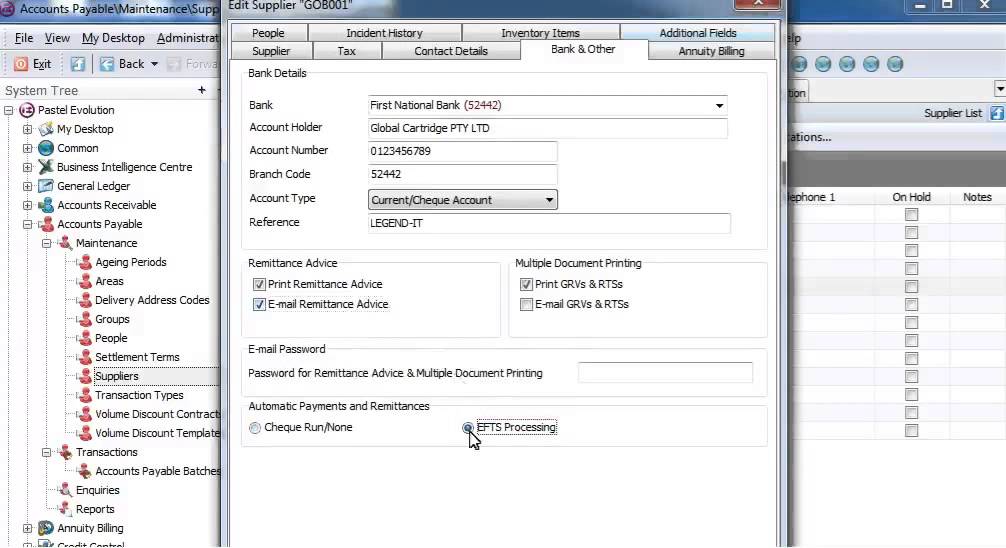This screenshot has width=1006, height=548.
Task: Collapse the Accounts Payable node
Action: pyautogui.click(x=28, y=224)
